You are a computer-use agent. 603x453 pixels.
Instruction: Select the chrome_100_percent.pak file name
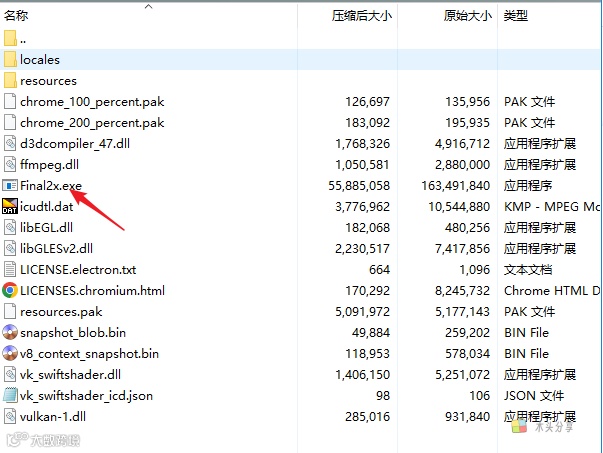92,102
